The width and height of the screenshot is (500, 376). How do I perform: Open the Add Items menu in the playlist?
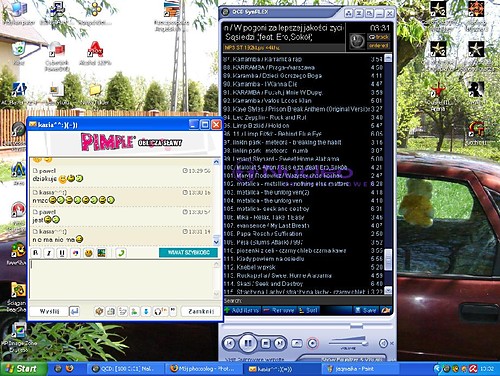coord(242,310)
